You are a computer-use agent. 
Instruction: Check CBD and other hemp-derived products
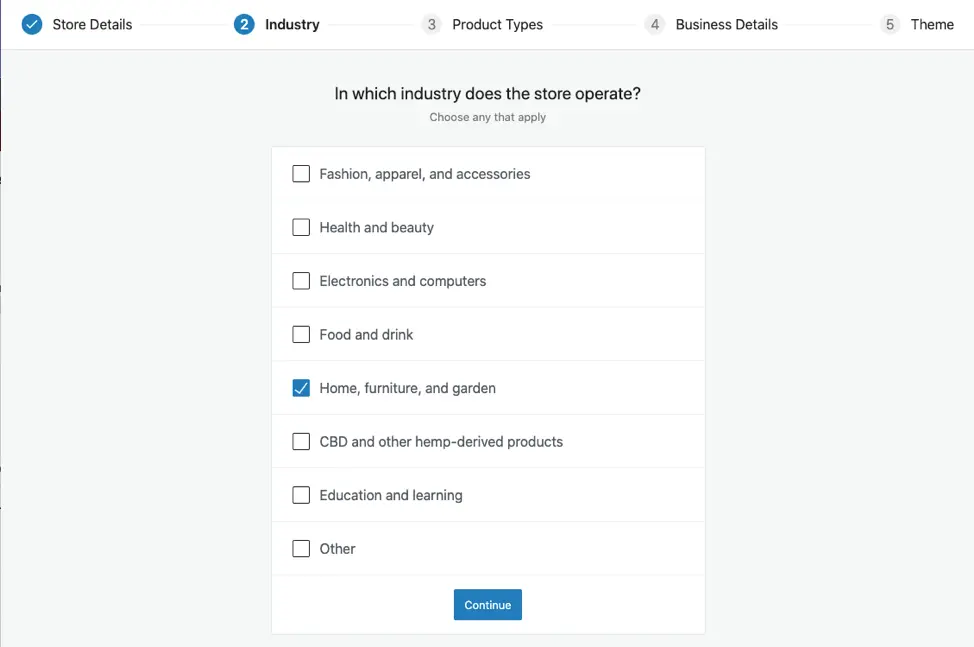tap(301, 441)
